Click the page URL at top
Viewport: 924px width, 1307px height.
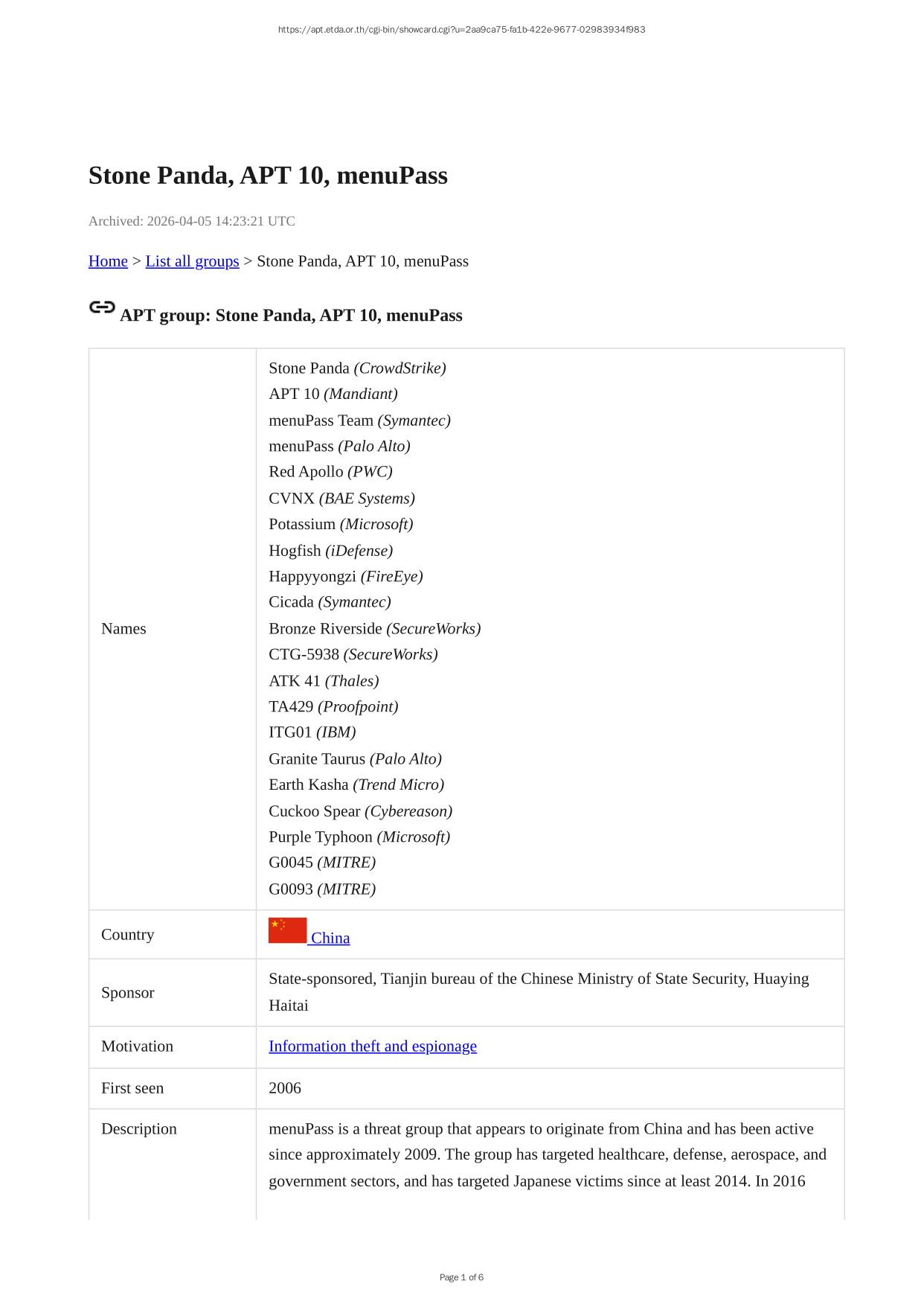click(461, 30)
